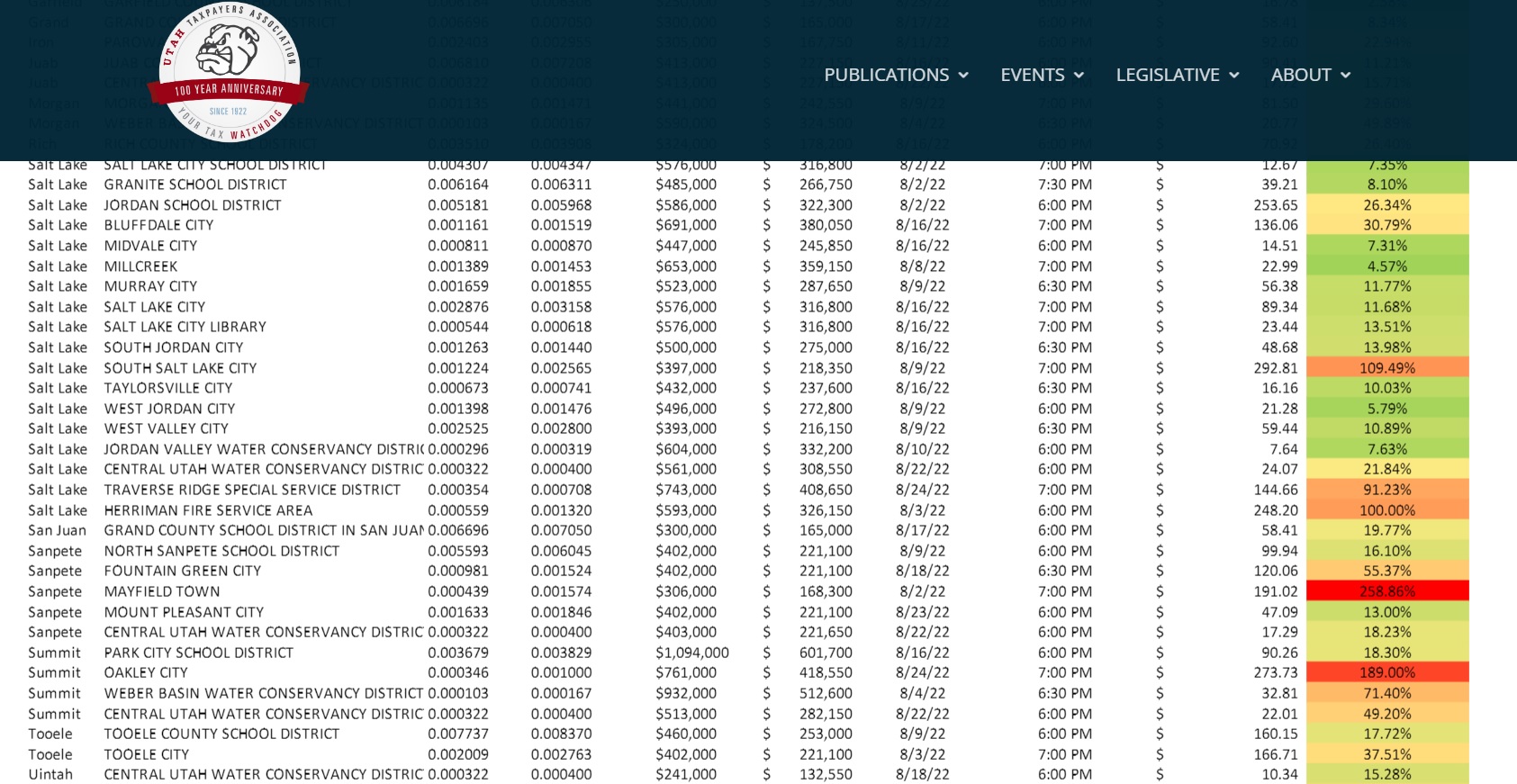This screenshot has height=784, width=1517.
Task: Open the Events menu
Action: [1032, 76]
